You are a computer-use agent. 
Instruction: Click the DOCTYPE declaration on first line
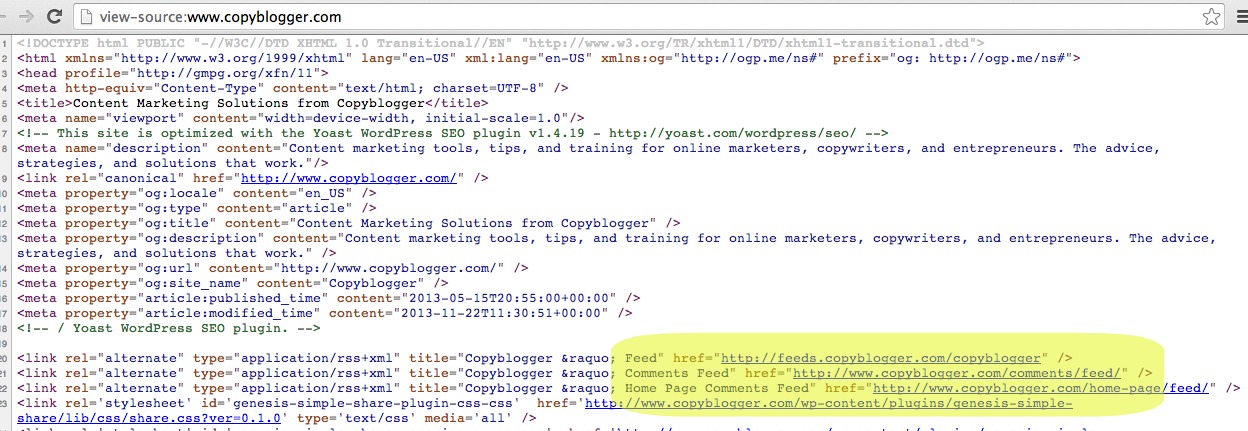(500, 43)
